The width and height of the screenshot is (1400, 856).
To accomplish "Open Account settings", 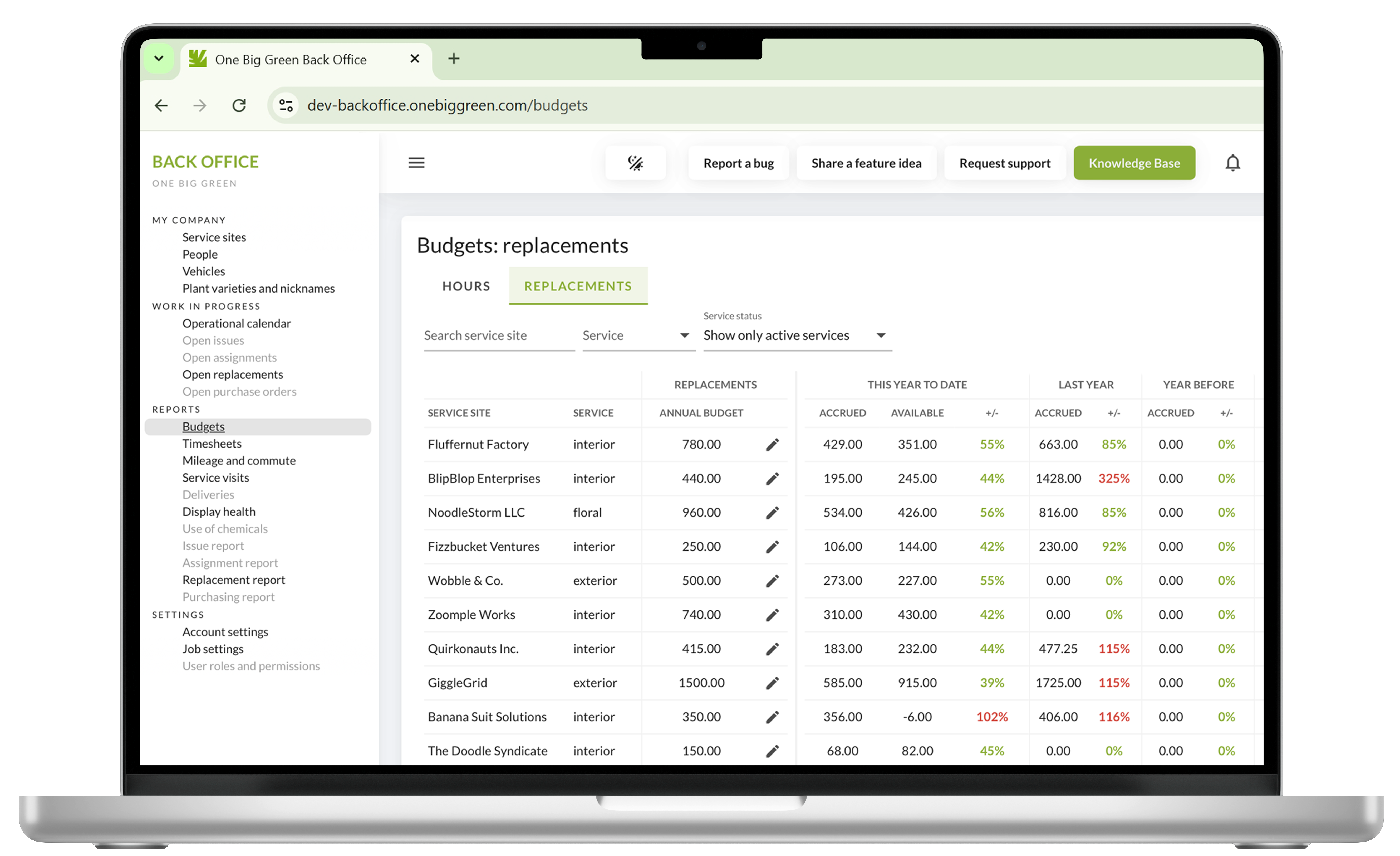I will click(x=225, y=632).
